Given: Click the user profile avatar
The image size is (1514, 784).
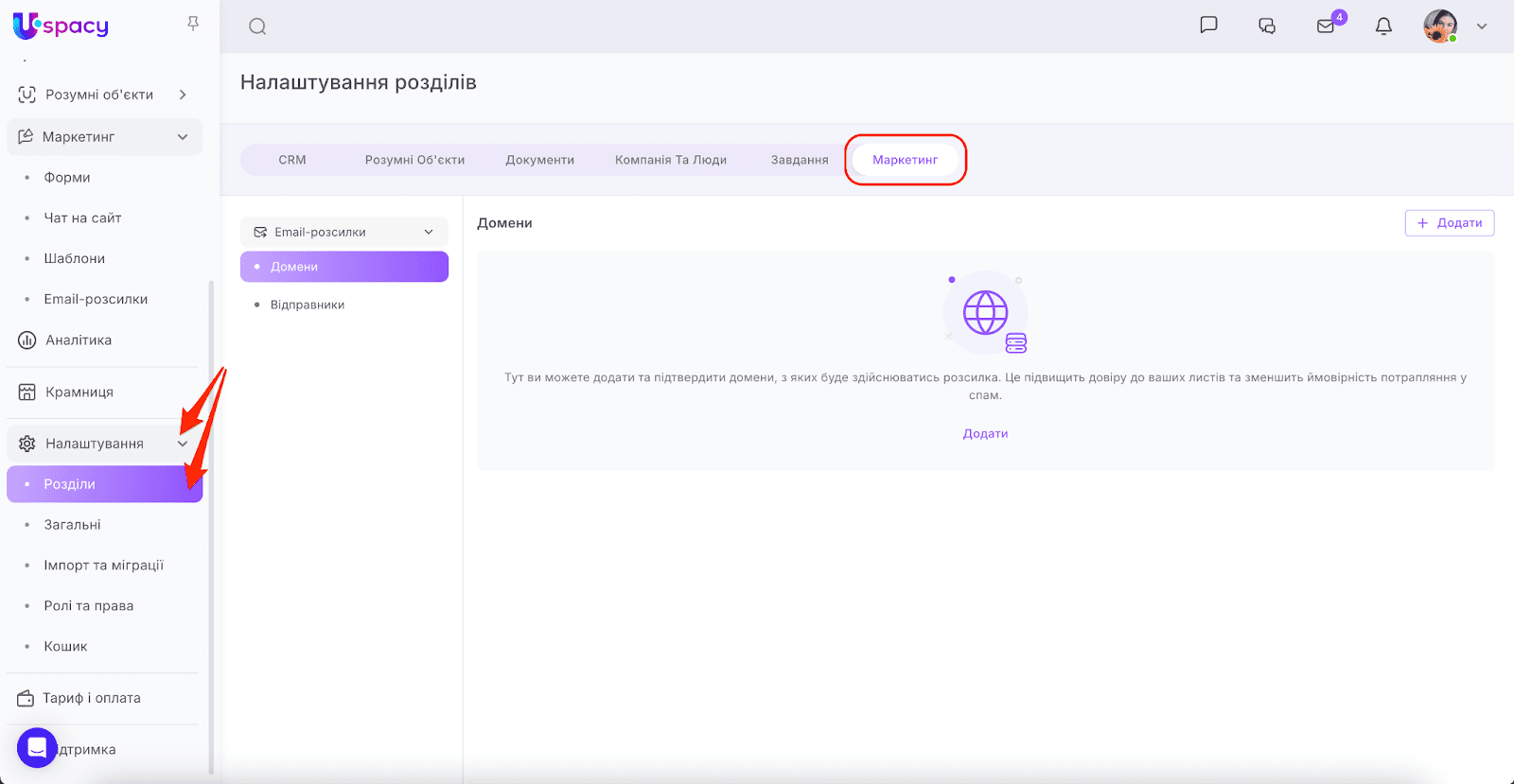Looking at the screenshot, I should 1440,26.
